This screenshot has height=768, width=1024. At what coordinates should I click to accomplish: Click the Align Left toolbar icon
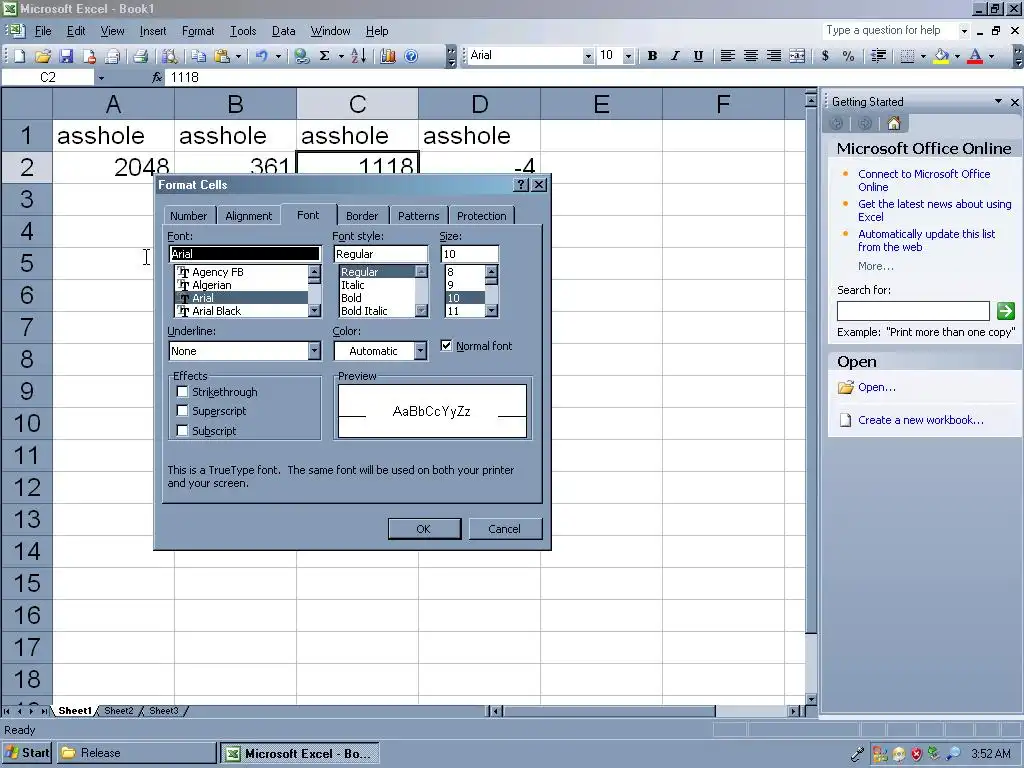point(728,56)
